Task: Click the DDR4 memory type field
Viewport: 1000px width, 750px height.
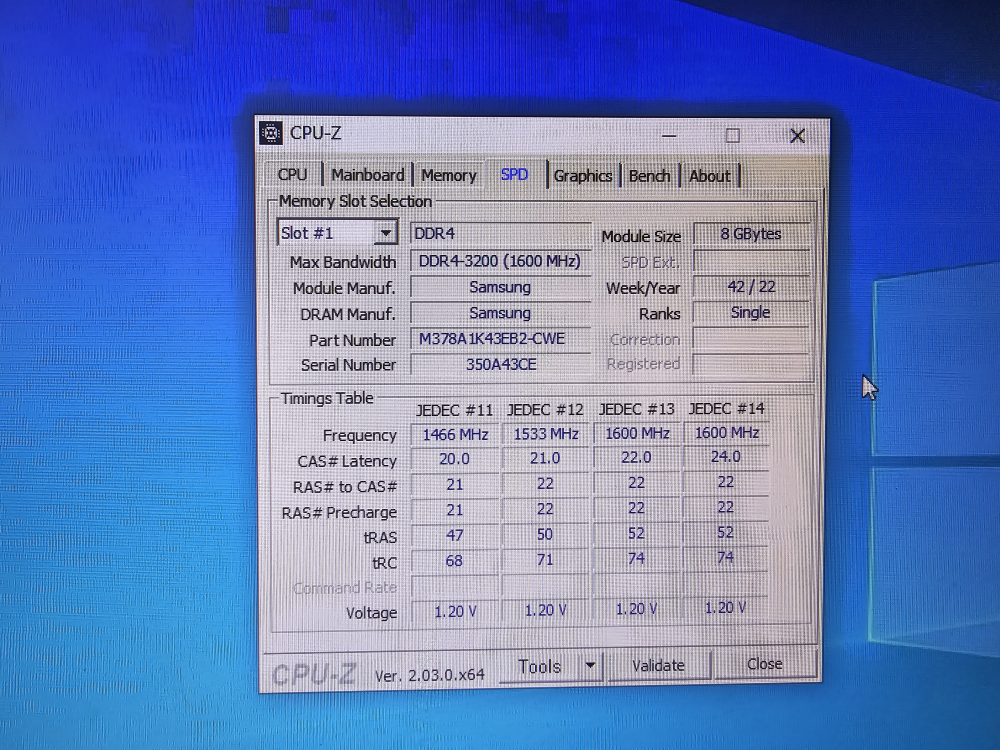Action: (x=500, y=233)
